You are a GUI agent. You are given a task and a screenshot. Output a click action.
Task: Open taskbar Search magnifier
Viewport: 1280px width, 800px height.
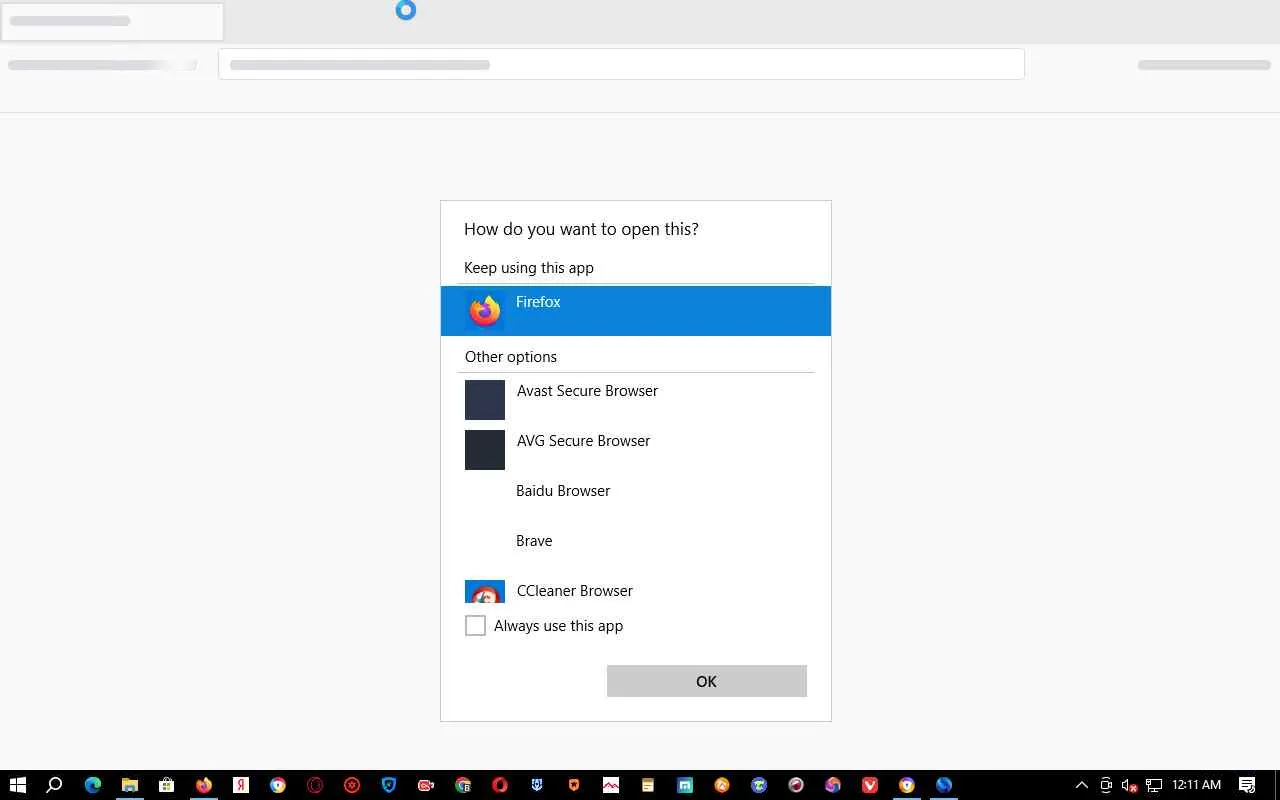(55, 785)
